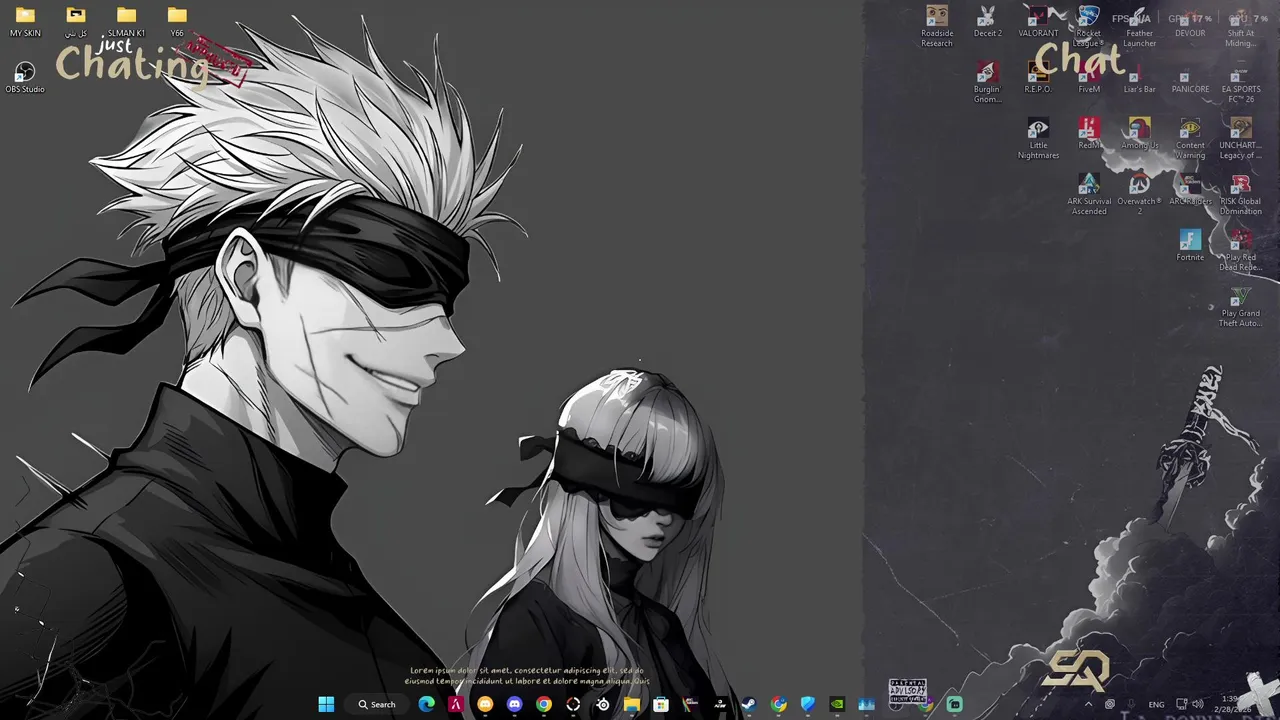
Task: Open Windows Security shield on the taskbar
Action: 808,704
